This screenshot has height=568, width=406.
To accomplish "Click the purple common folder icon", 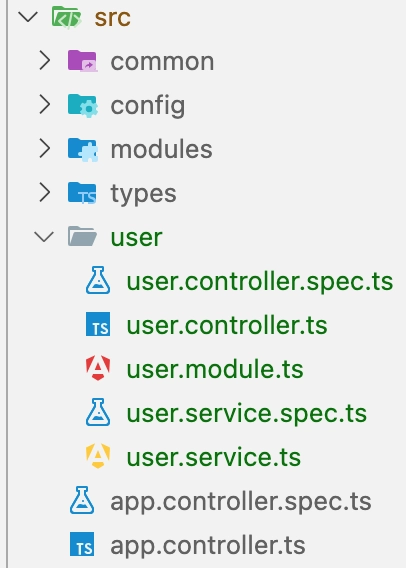I will [82, 61].
